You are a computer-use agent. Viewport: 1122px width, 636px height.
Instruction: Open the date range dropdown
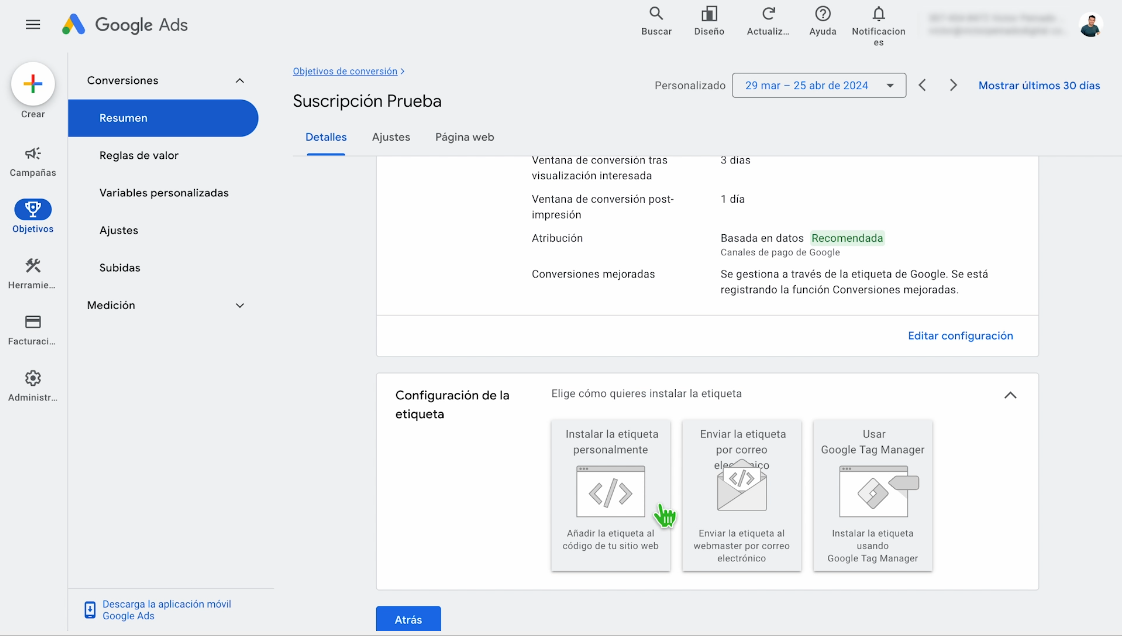(x=819, y=85)
